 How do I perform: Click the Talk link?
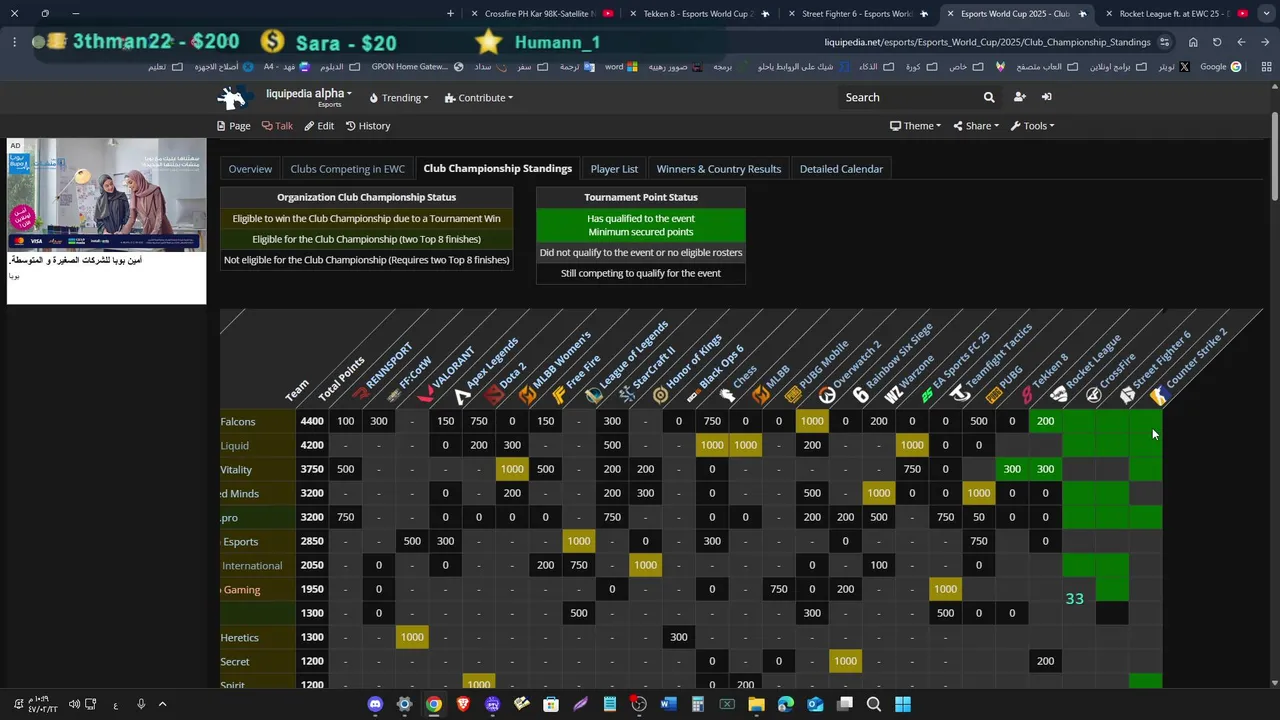[x=277, y=126]
